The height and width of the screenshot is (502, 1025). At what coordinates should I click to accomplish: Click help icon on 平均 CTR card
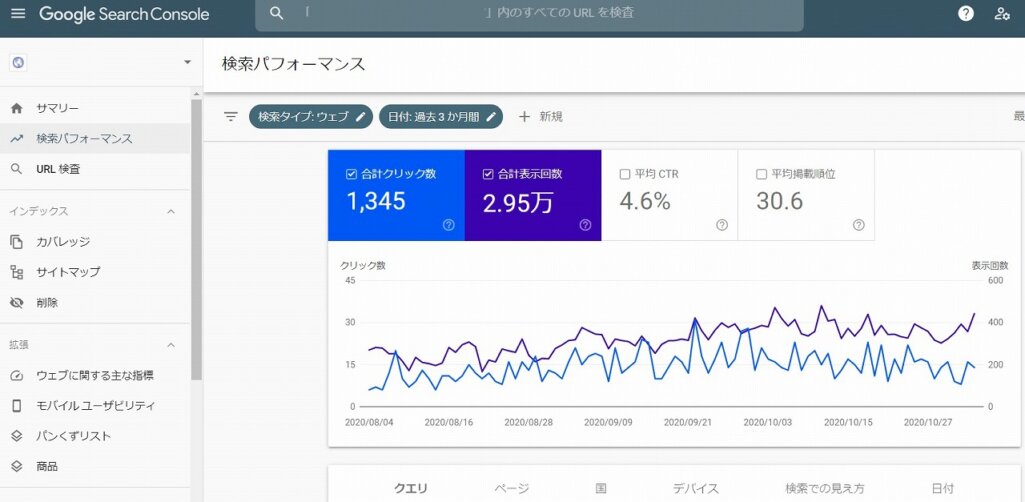[722, 225]
